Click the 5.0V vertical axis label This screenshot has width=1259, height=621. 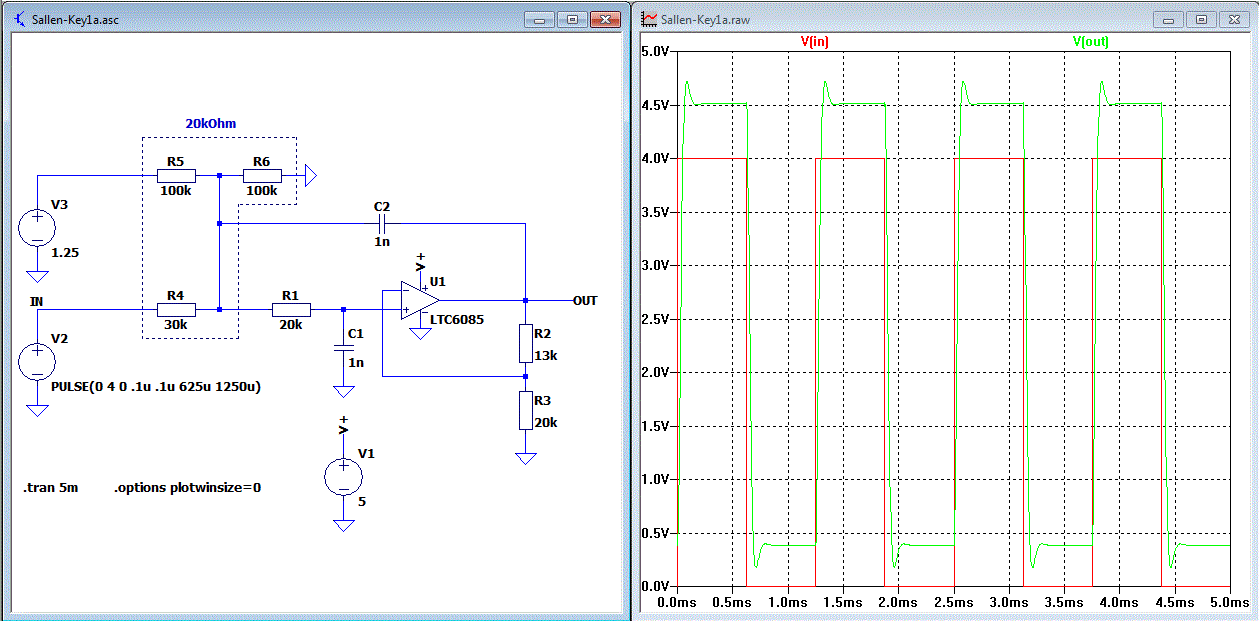click(x=654, y=52)
